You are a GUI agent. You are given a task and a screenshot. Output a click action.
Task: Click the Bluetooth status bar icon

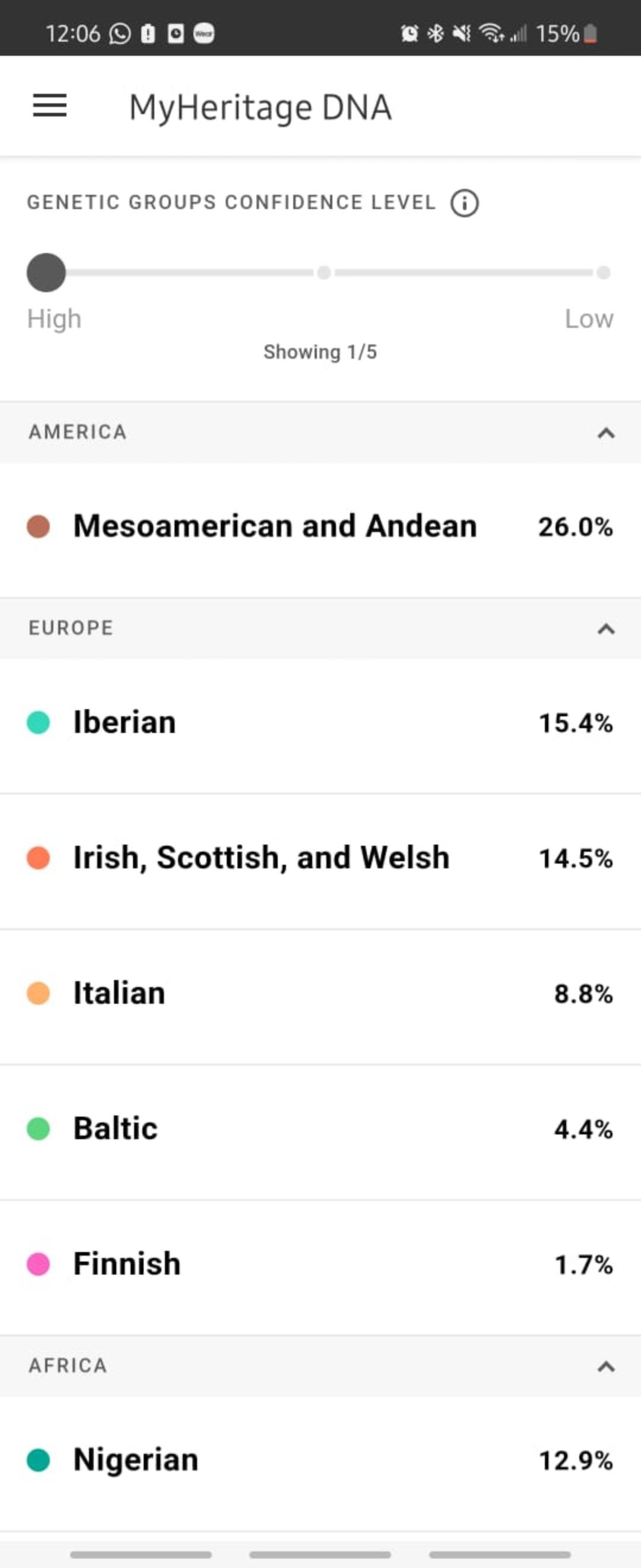436,34
